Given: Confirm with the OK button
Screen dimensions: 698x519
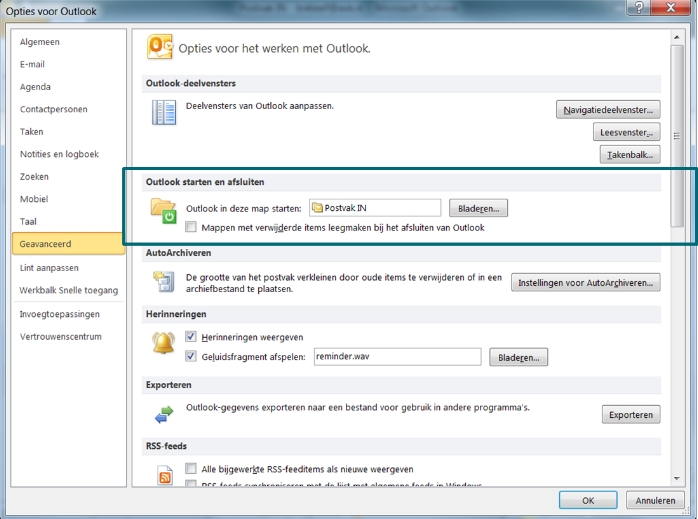Looking at the screenshot, I should (588, 500).
